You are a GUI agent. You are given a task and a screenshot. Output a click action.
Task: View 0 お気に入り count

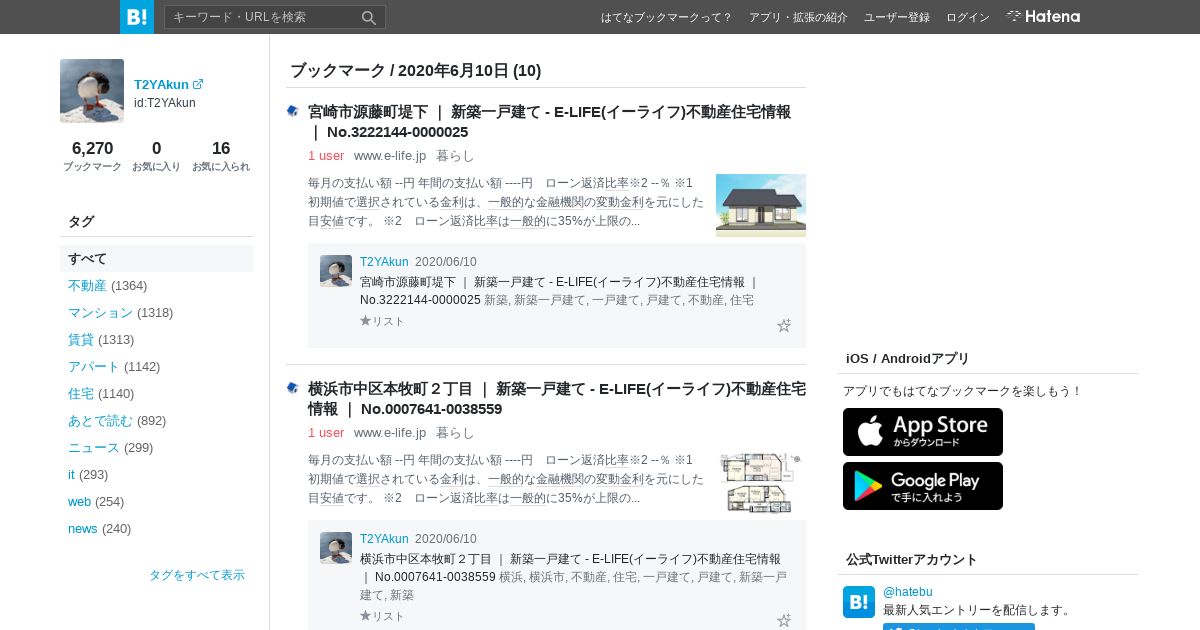coord(156,156)
